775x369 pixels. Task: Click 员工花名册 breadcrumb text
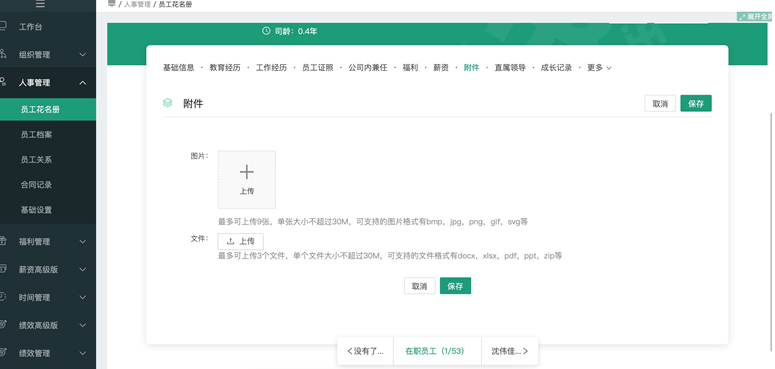(x=175, y=4)
